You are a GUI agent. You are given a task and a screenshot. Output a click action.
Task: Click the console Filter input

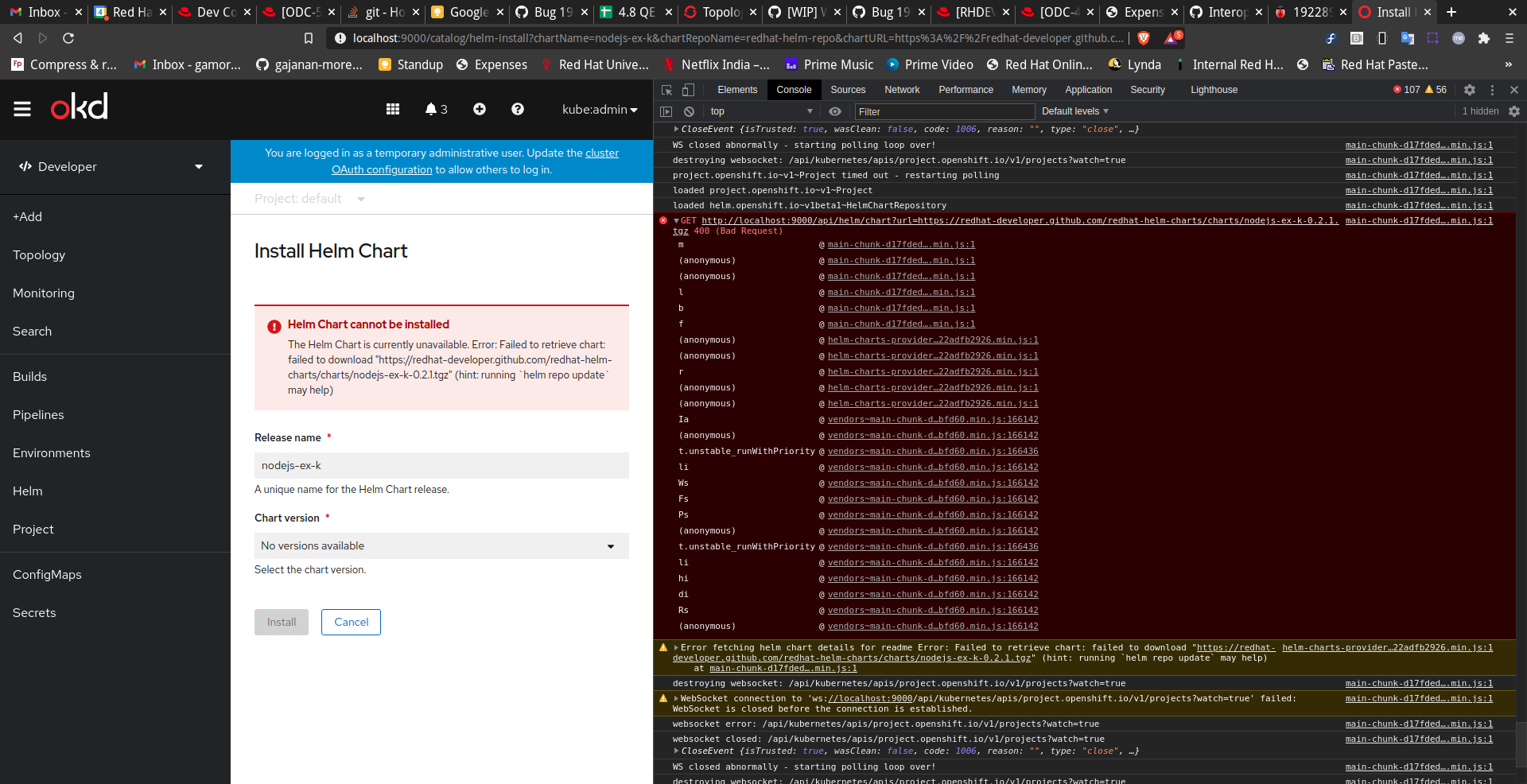click(x=944, y=111)
